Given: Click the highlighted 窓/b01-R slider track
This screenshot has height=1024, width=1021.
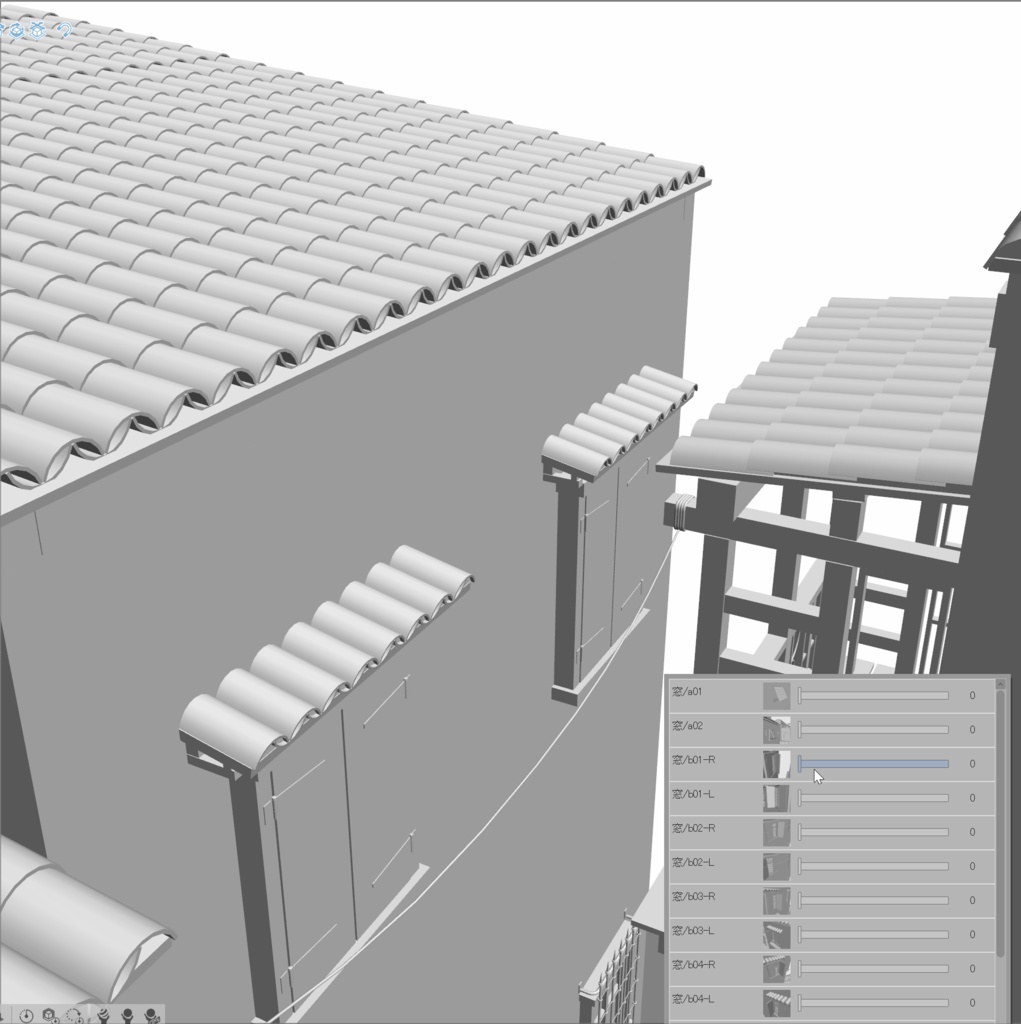Looking at the screenshot, I should click(873, 763).
